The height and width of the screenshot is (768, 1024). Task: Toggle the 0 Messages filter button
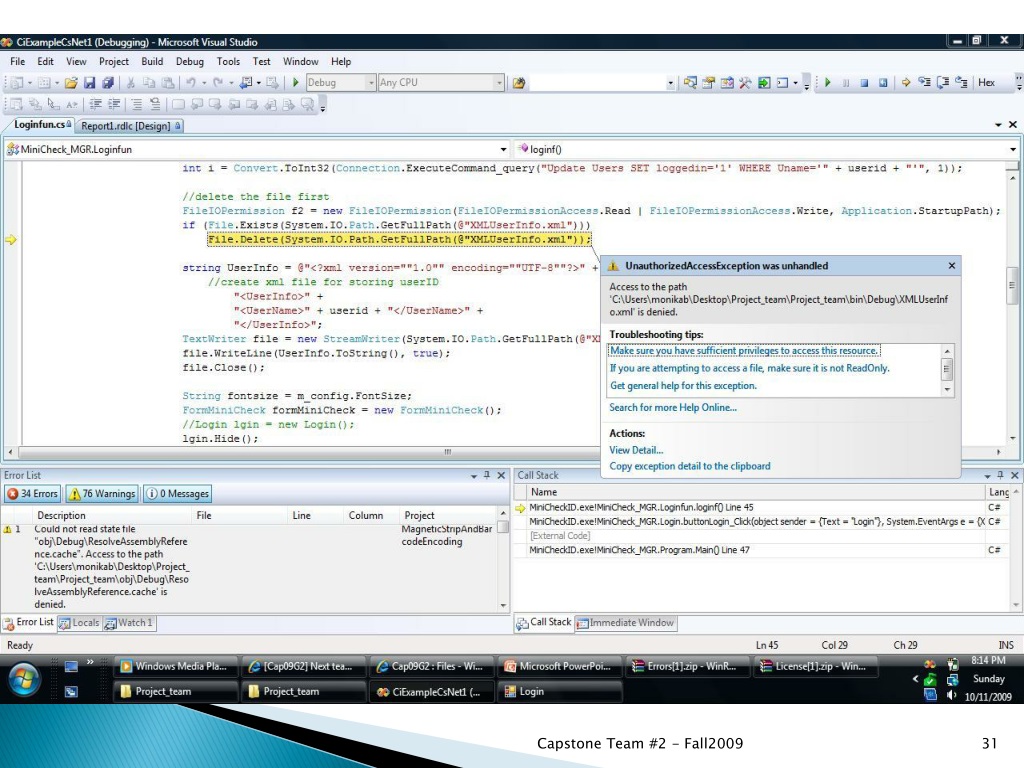pyautogui.click(x=177, y=494)
